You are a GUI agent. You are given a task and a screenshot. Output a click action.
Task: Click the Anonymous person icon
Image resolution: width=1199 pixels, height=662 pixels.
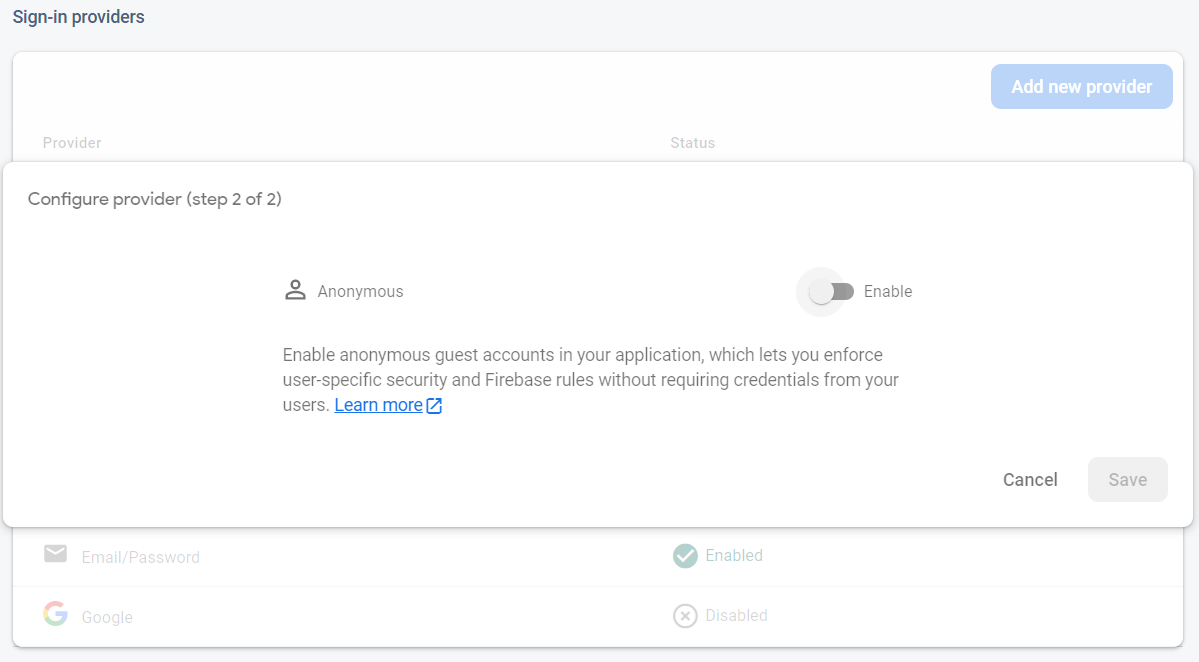295,291
